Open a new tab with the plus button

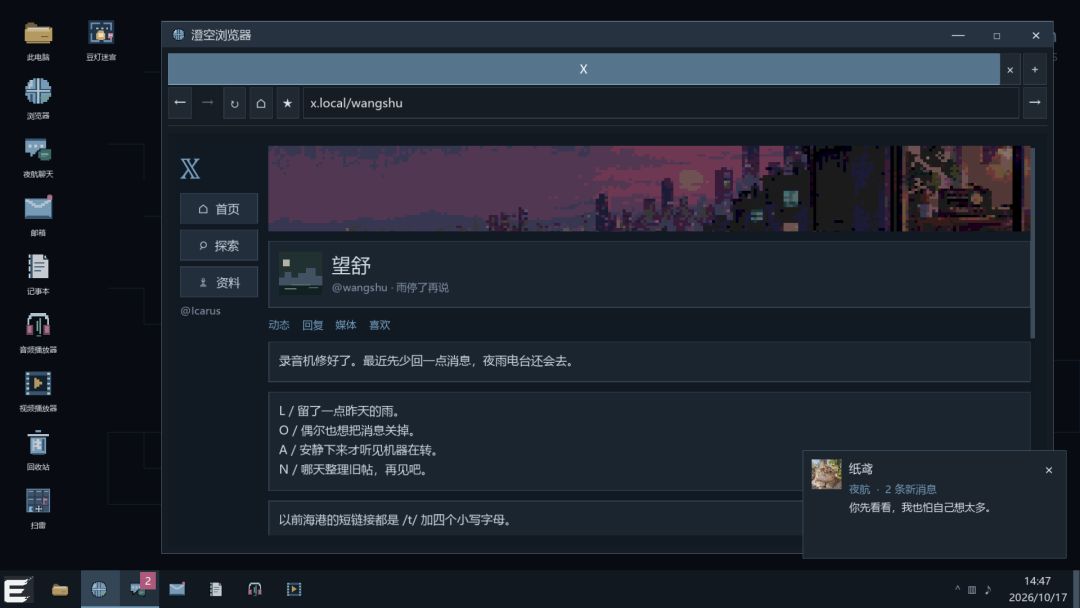(1035, 69)
